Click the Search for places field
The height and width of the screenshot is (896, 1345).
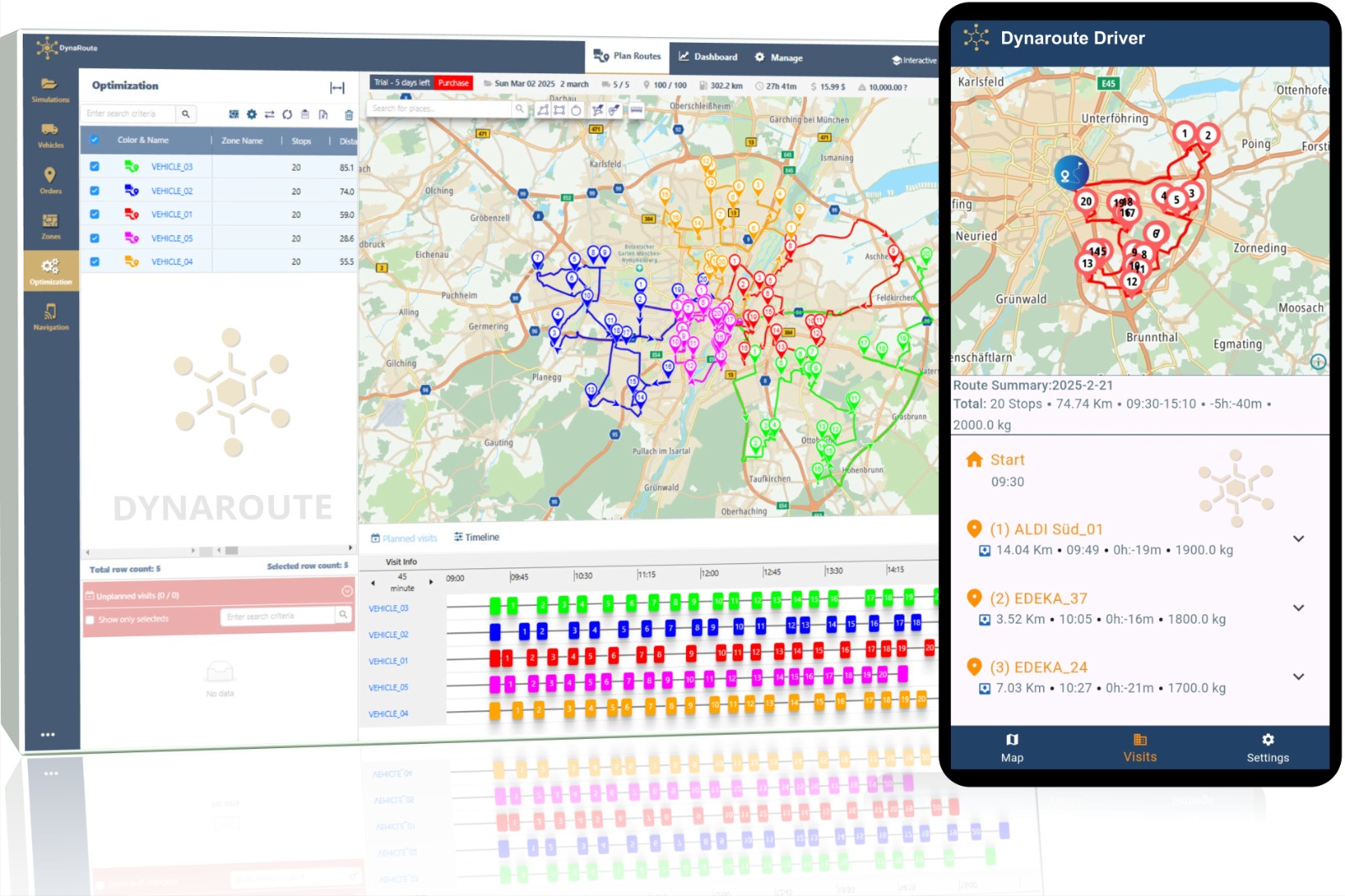pos(440,108)
